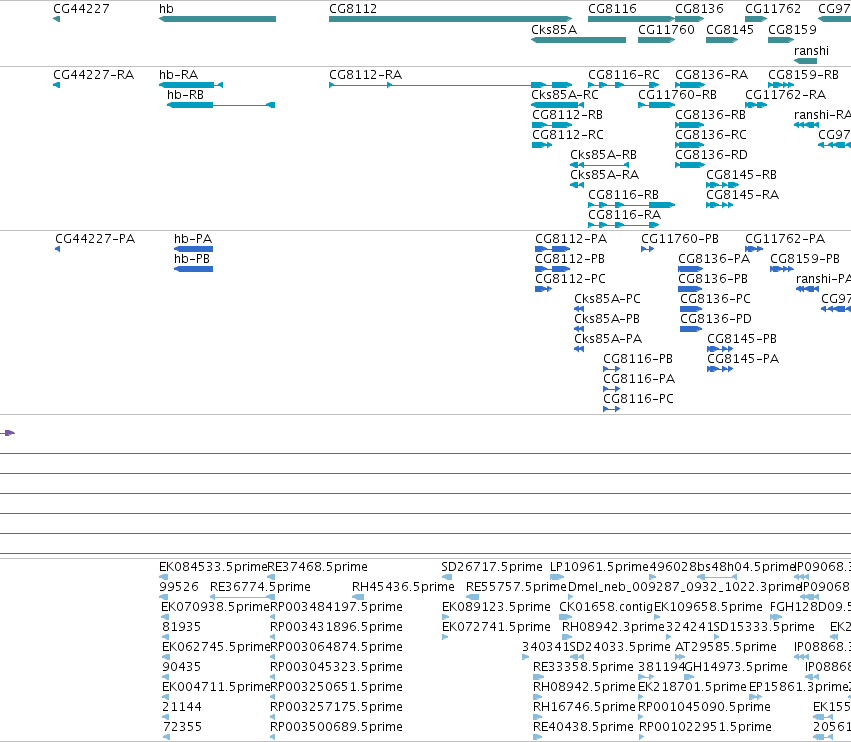Select the Cks85A-RB transcript label

[x=604, y=155]
